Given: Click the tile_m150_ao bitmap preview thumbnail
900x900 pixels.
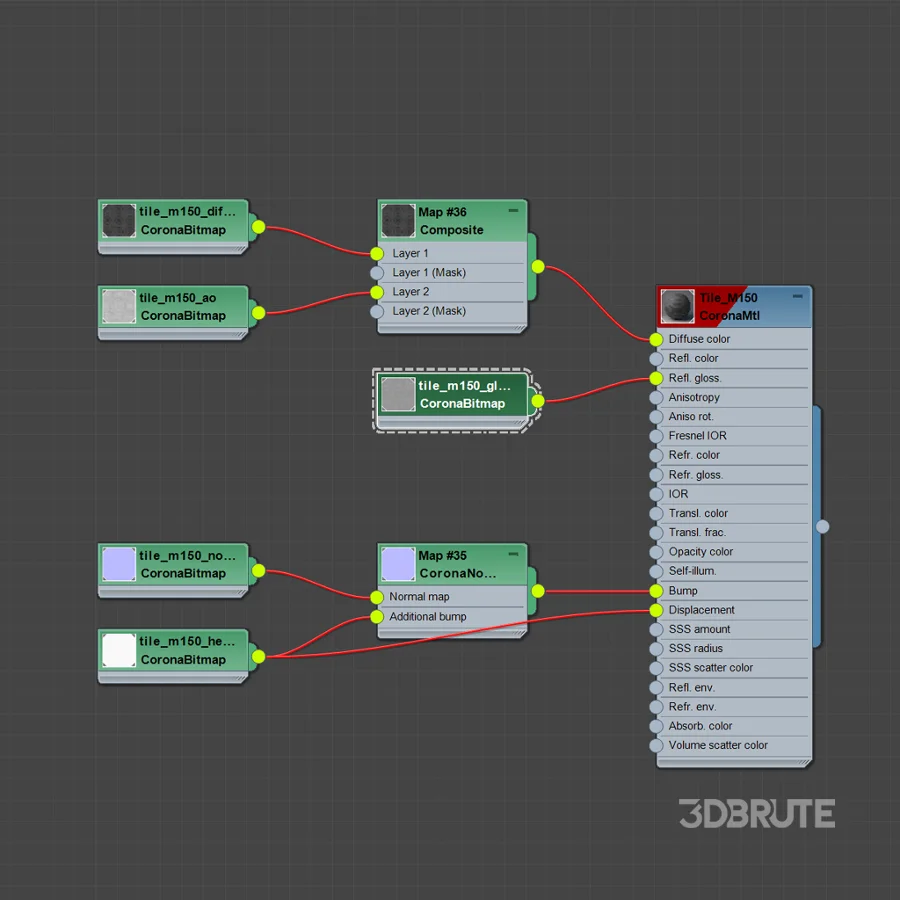Looking at the screenshot, I should point(119,307).
